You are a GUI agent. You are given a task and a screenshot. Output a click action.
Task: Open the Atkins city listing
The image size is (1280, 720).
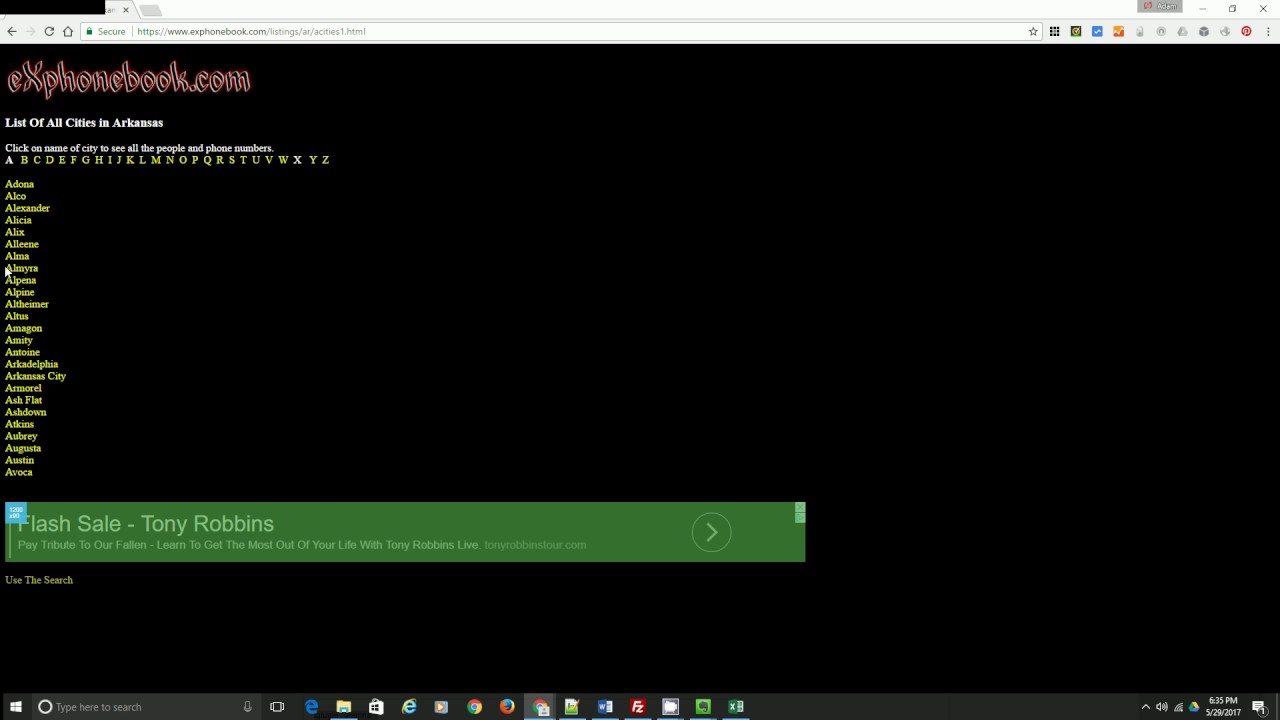click(19, 424)
